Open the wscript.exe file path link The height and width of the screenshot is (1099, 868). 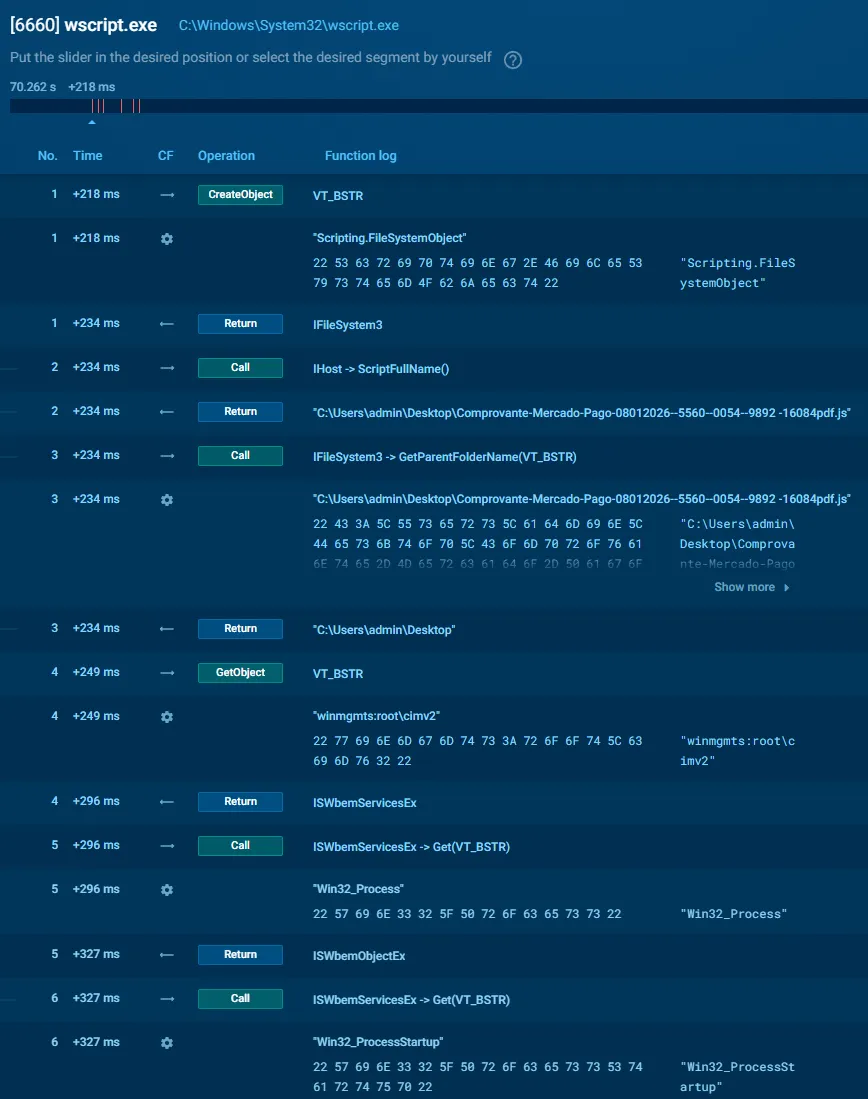(x=288, y=26)
